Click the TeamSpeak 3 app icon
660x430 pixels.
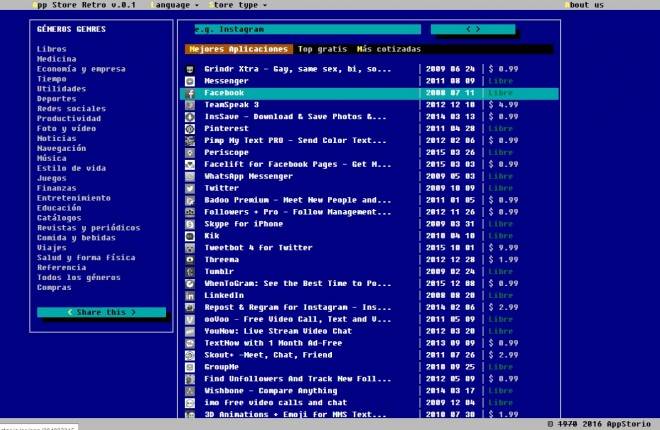[x=190, y=105]
